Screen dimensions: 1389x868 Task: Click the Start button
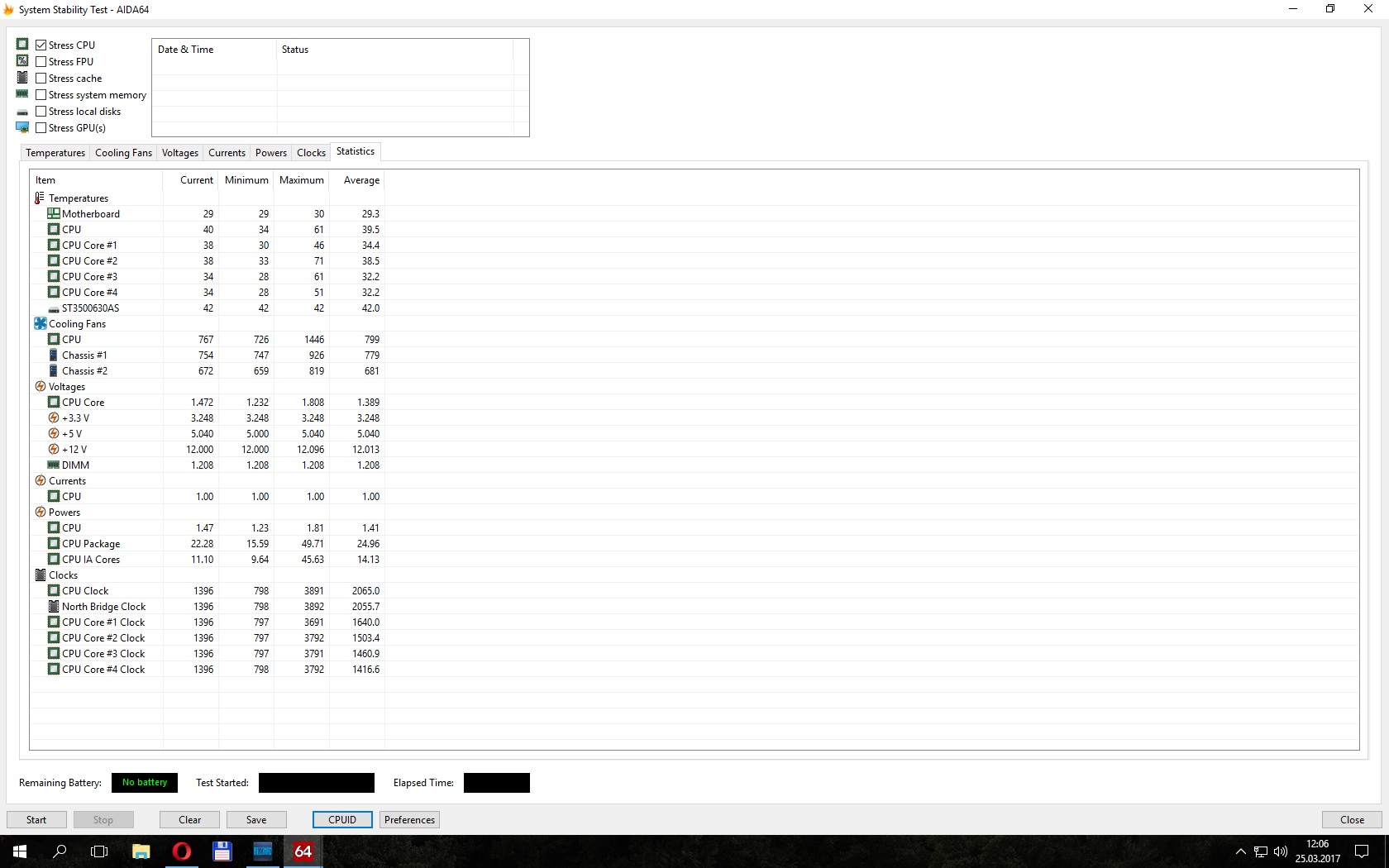click(x=36, y=820)
